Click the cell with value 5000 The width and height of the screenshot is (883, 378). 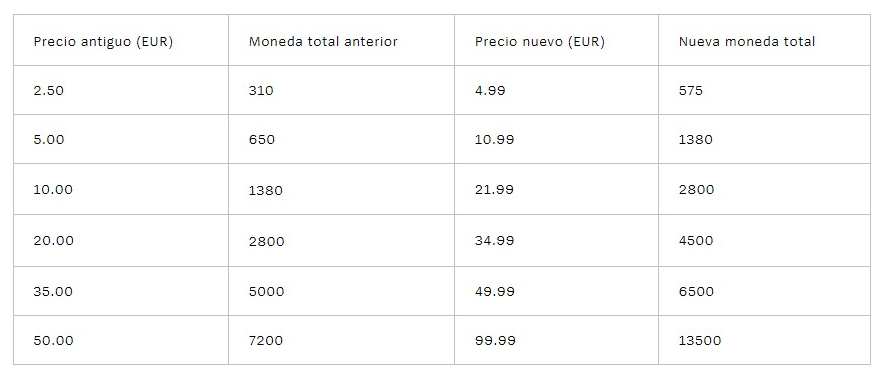(341, 291)
